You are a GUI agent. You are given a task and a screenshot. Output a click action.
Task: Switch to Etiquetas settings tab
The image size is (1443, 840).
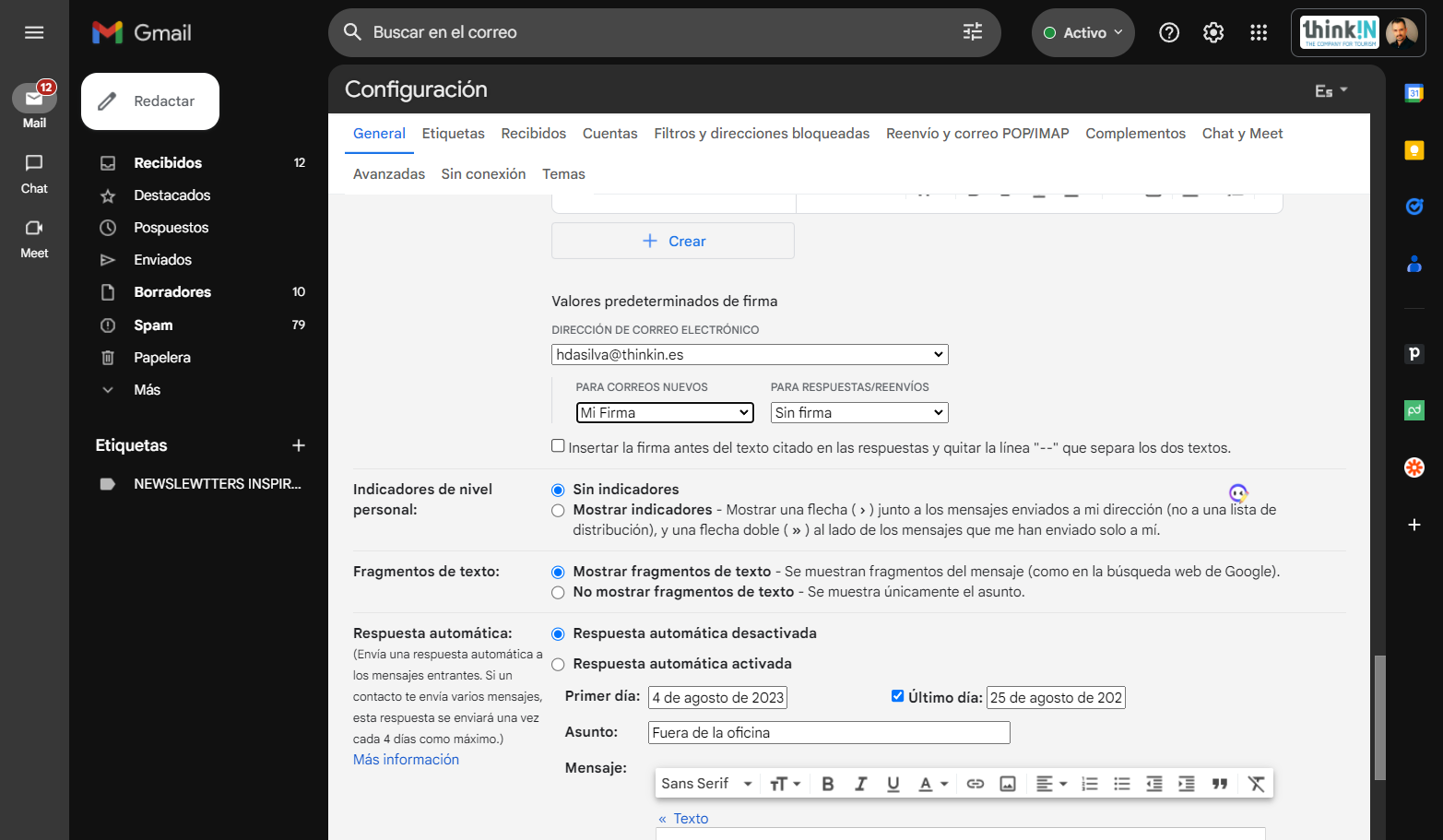pyautogui.click(x=453, y=134)
